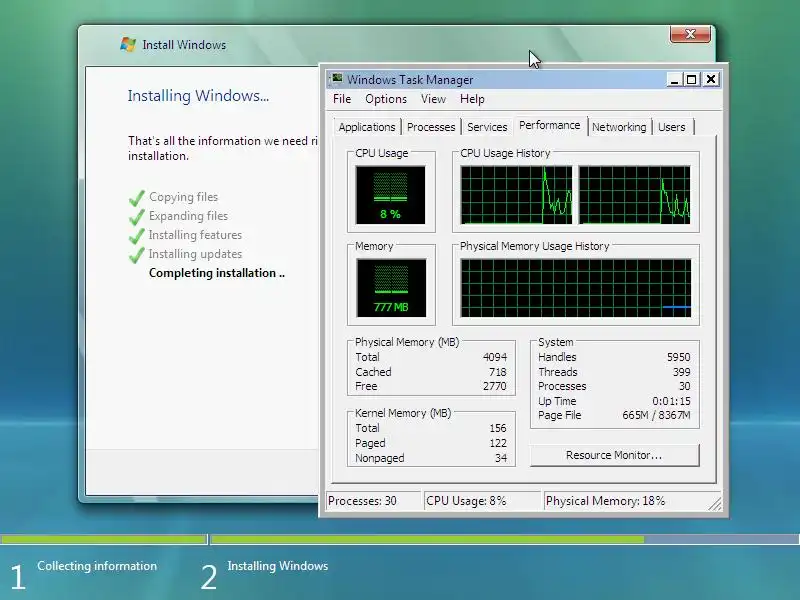This screenshot has height=600, width=800.
Task: Open the Options menu
Action: coord(386,99)
